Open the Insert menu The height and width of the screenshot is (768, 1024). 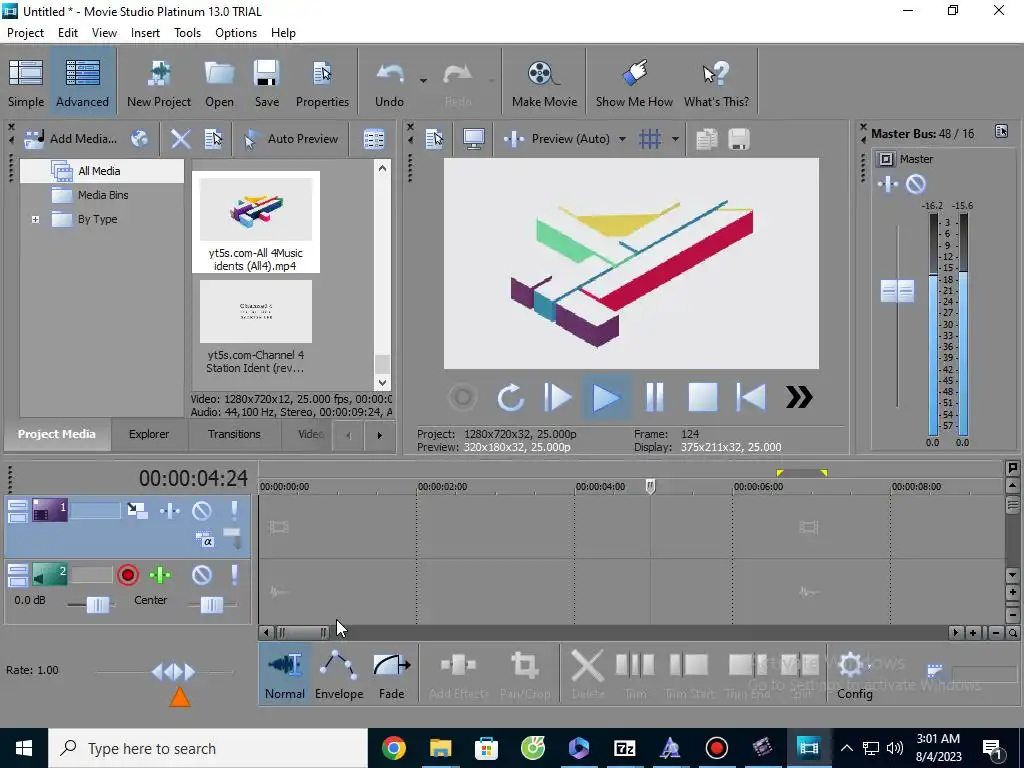[145, 33]
